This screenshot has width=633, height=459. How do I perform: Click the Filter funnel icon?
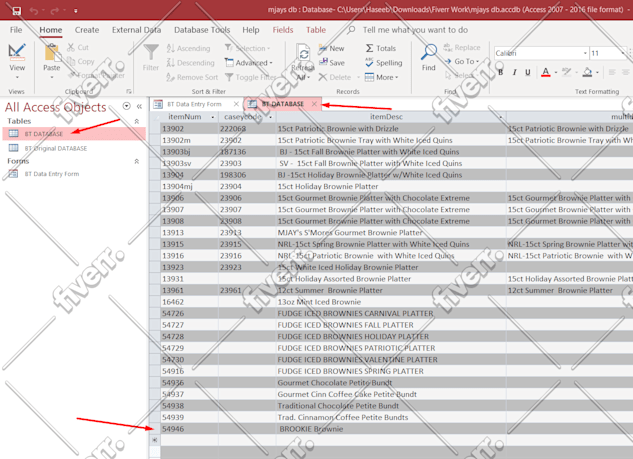[151, 52]
